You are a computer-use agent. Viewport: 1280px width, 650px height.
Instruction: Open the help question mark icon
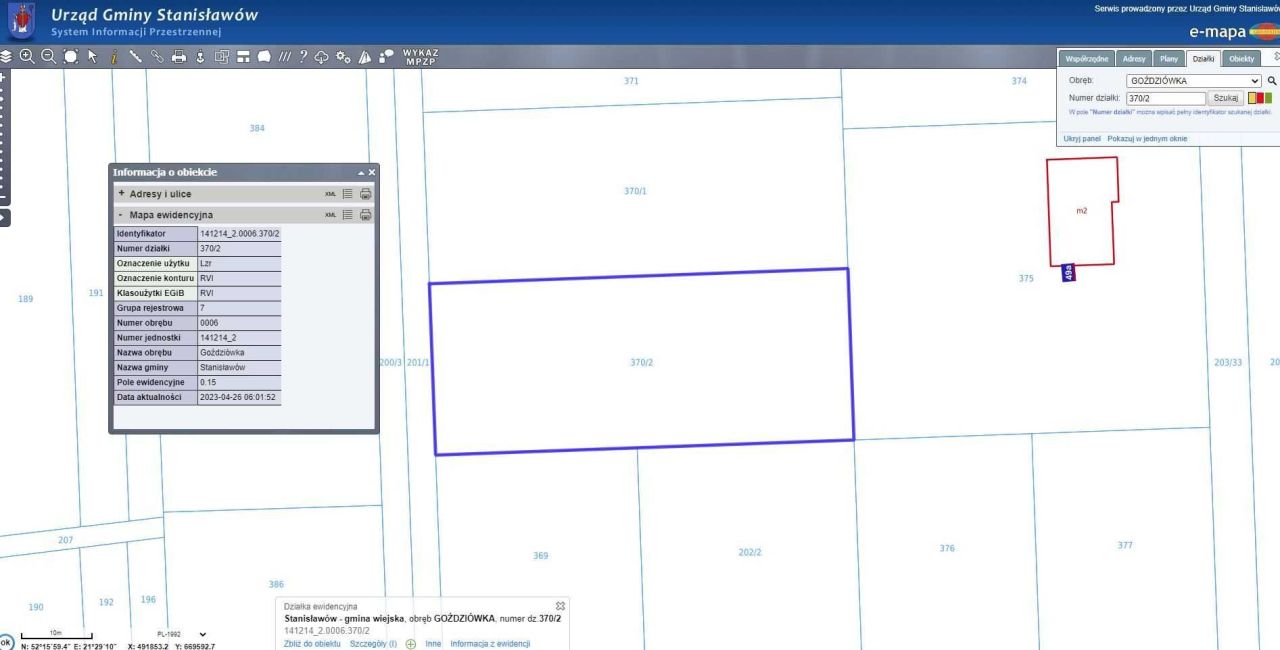point(302,58)
